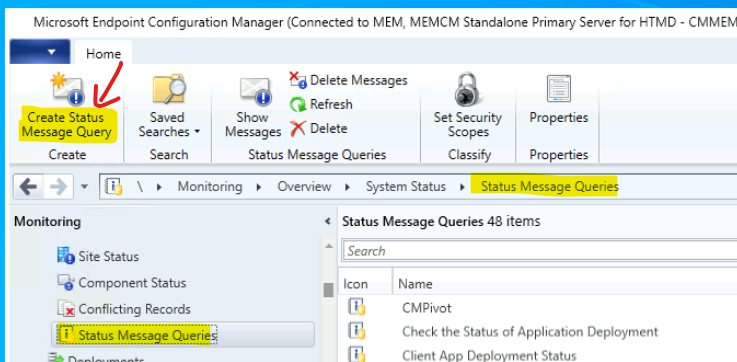
Task: Sort by the Icon column header
Action: pyautogui.click(x=355, y=284)
